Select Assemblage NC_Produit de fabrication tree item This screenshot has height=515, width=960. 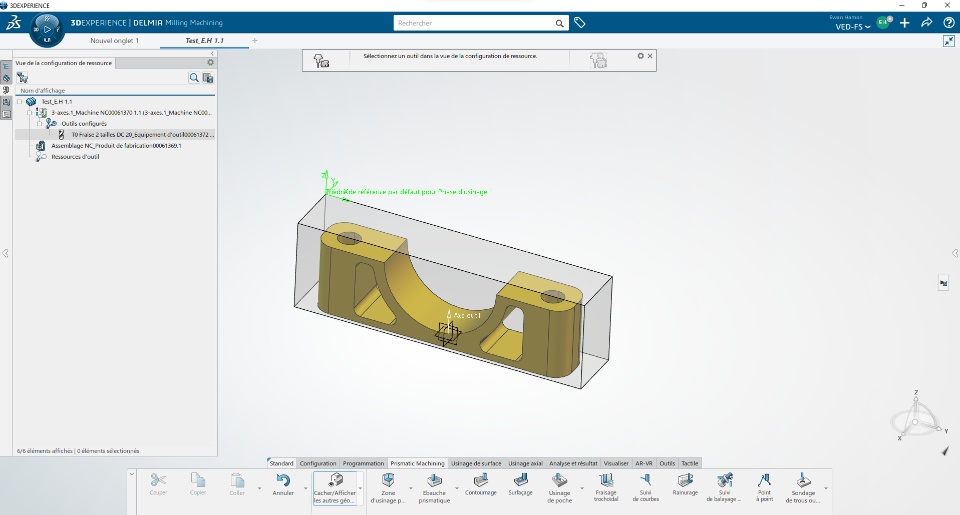[x=116, y=146]
